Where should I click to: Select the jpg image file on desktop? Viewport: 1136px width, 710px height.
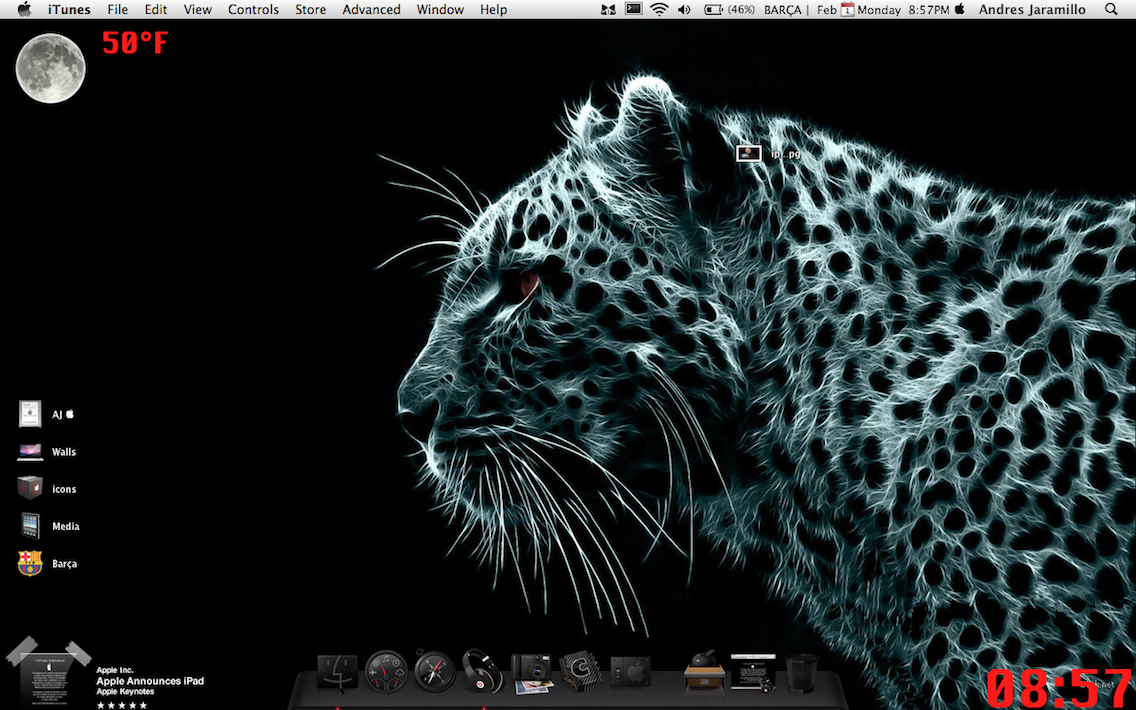[749, 153]
